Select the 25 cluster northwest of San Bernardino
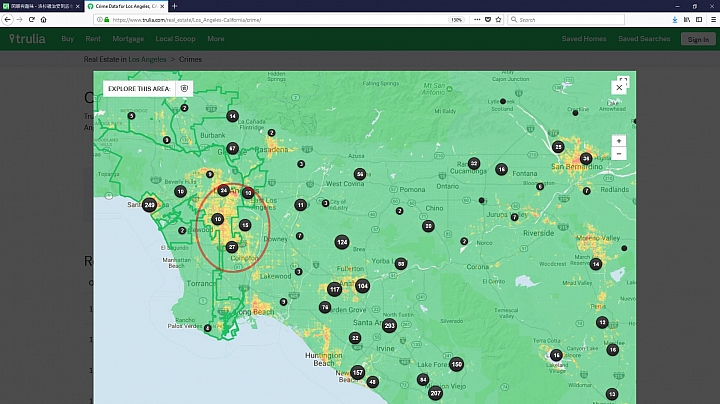This screenshot has width=720, height=404. pyautogui.click(x=558, y=147)
